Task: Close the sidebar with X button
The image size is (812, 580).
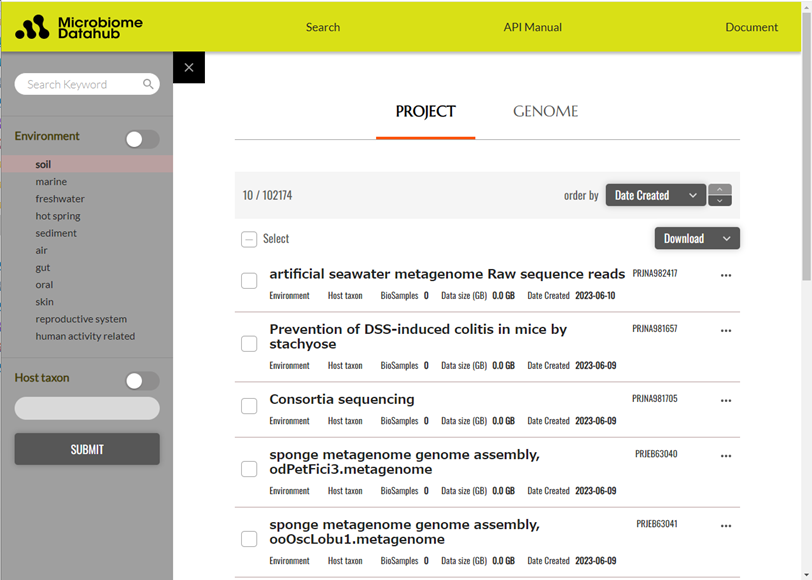Action: 189,68
